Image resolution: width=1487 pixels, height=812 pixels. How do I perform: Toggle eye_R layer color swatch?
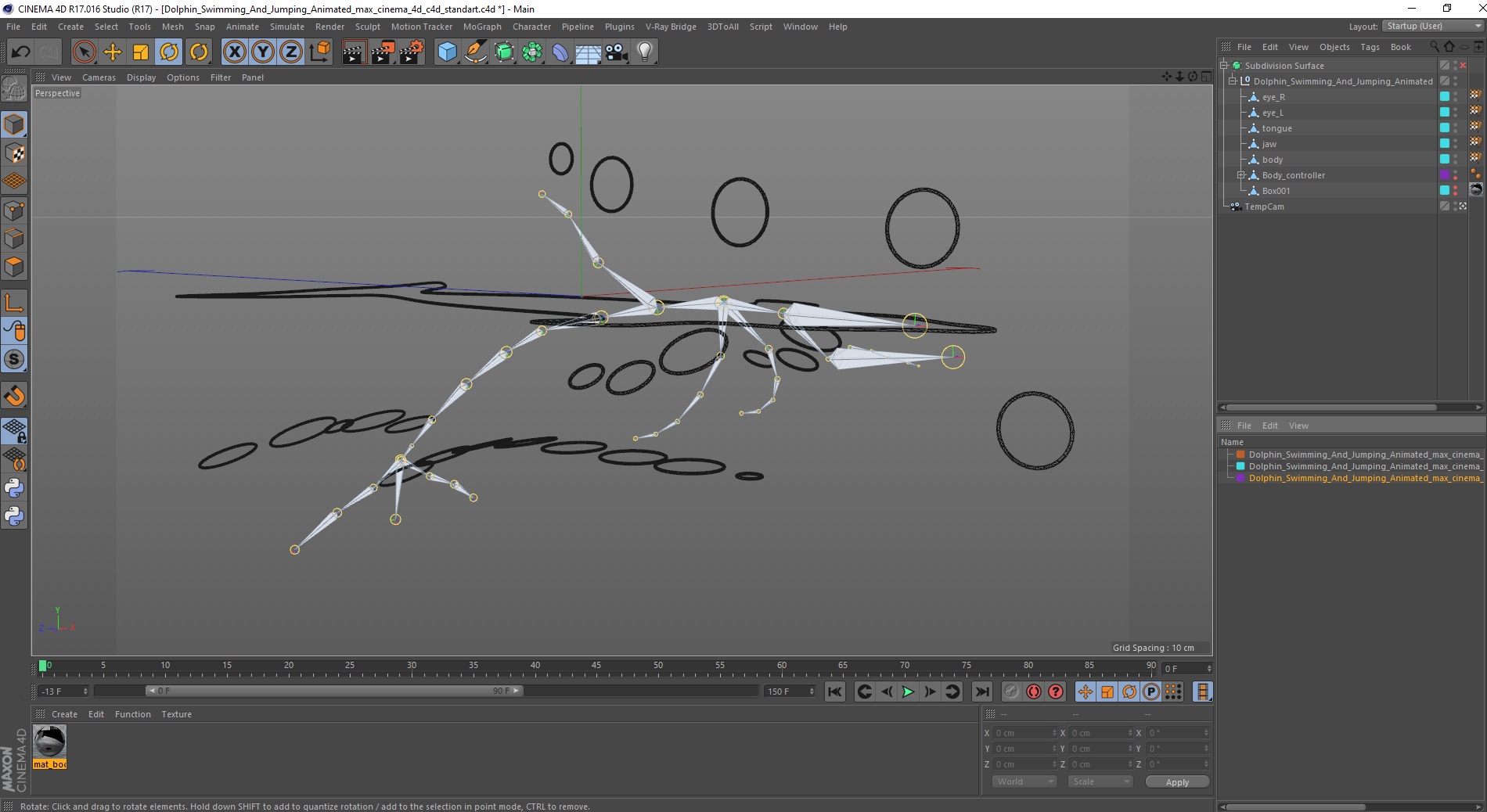point(1445,97)
